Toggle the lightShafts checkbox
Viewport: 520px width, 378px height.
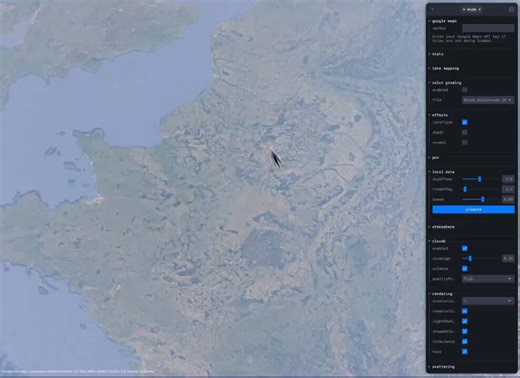[x=465, y=321]
